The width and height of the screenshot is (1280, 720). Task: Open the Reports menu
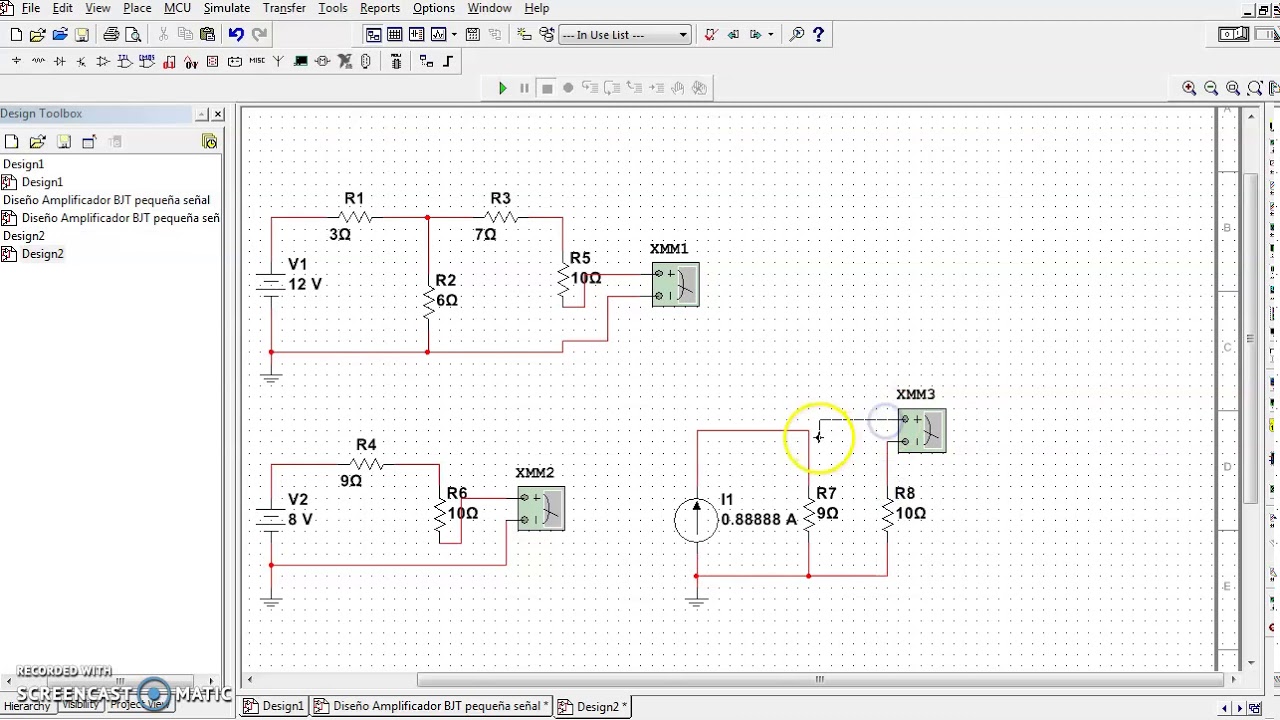pyautogui.click(x=380, y=8)
